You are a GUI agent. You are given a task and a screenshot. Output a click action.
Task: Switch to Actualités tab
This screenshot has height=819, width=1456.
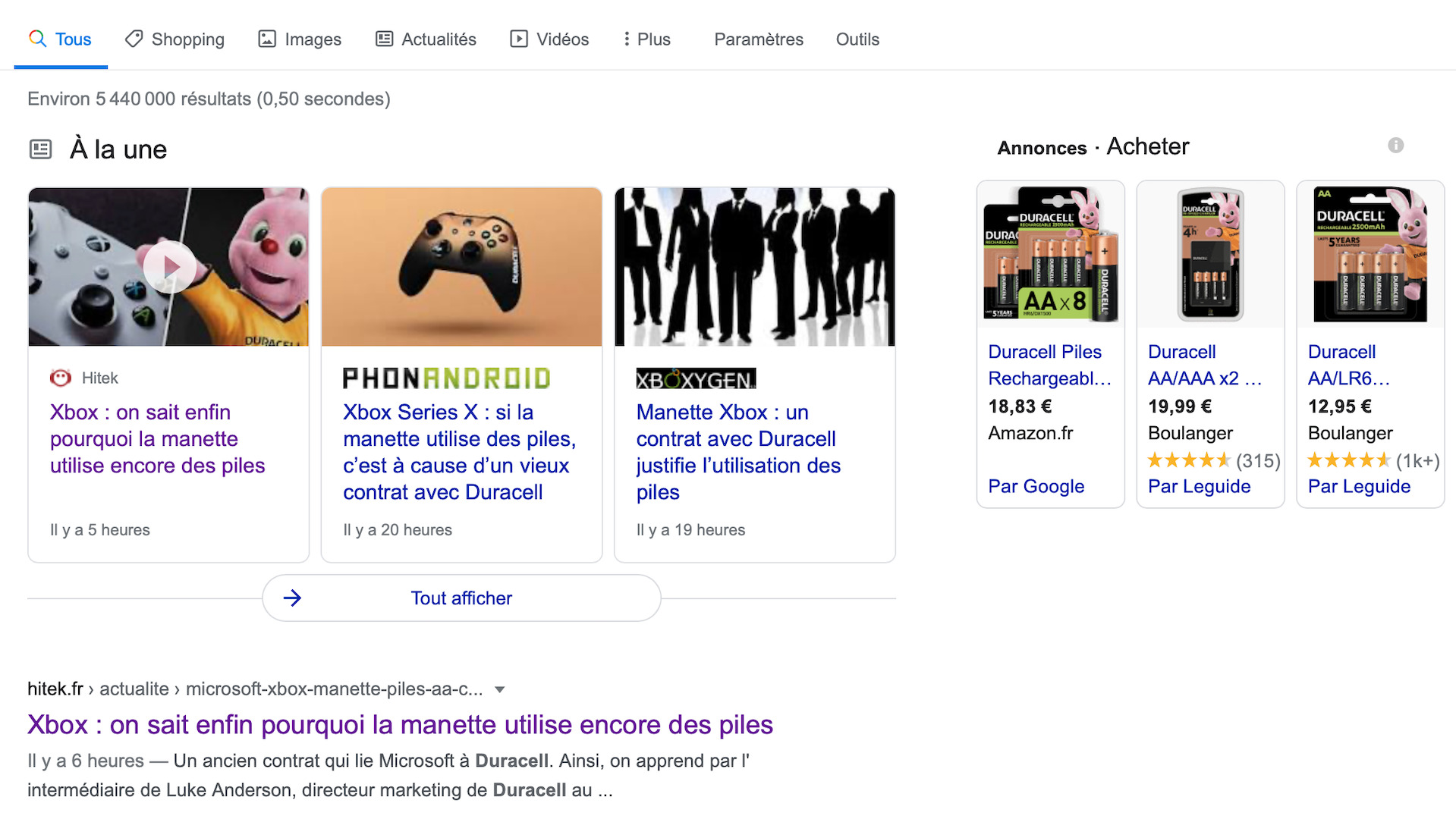pyautogui.click(x=426, y=39)
